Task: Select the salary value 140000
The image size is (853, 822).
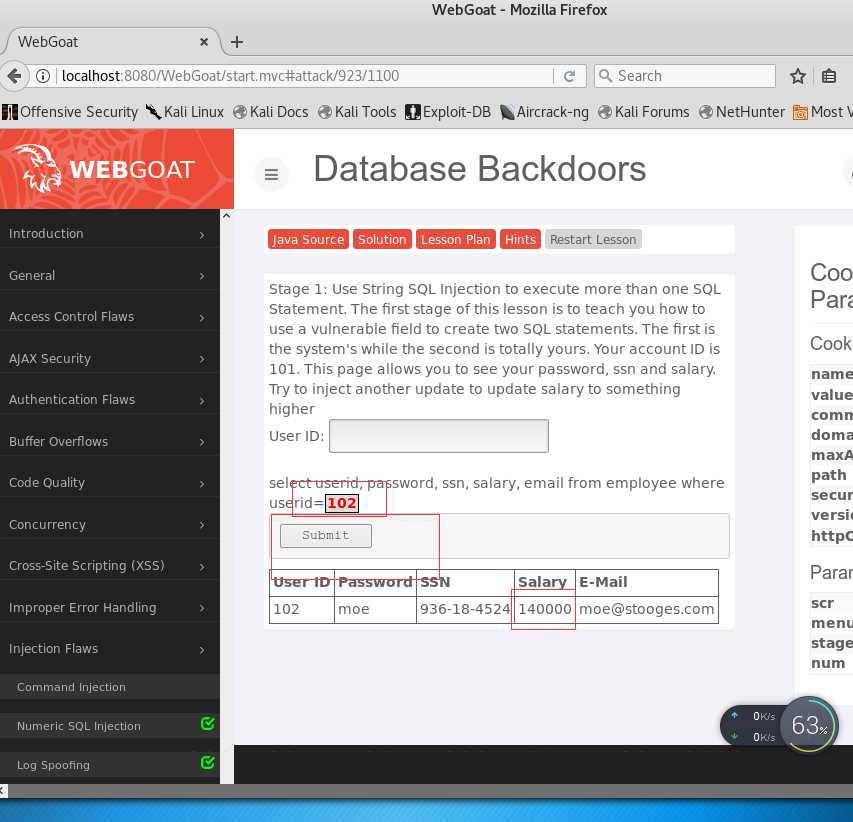Action: click(545, 609)
